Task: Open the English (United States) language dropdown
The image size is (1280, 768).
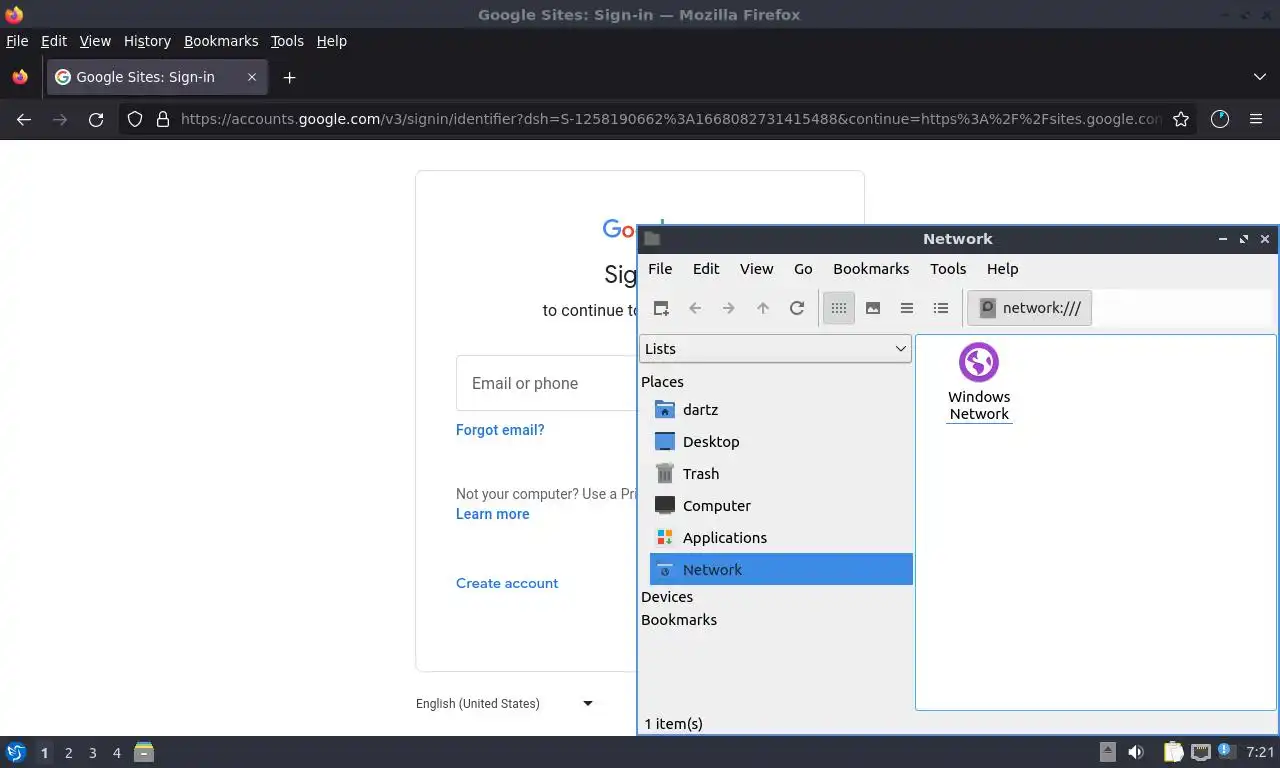Action: point(505,703)
